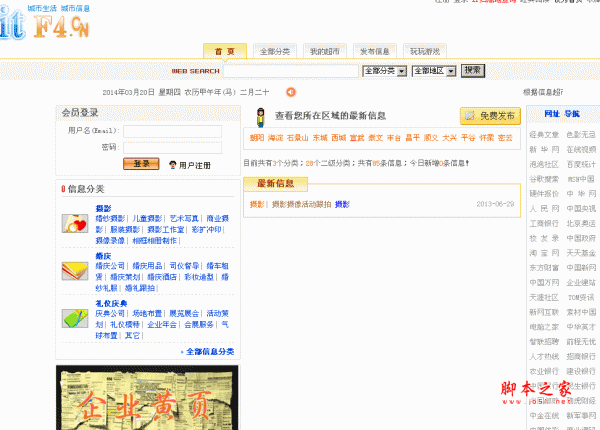Image resolution: width=600 pixels, height=430 pixels.
Task: Select the 大兴 district link
Action: 449,138
